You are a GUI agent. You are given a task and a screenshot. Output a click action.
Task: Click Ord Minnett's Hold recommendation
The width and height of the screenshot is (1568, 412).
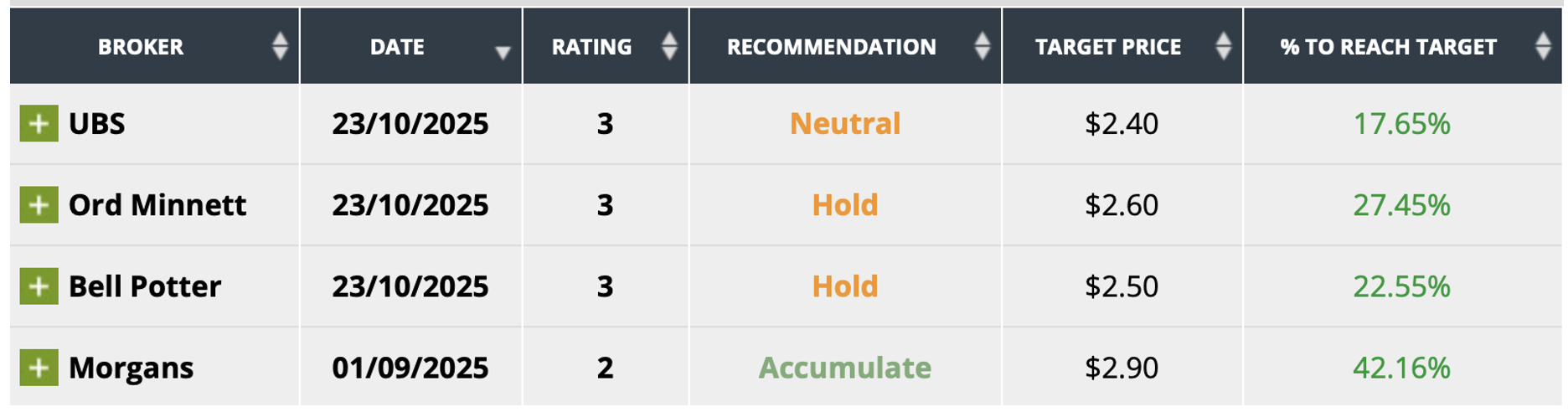point(844,205)
